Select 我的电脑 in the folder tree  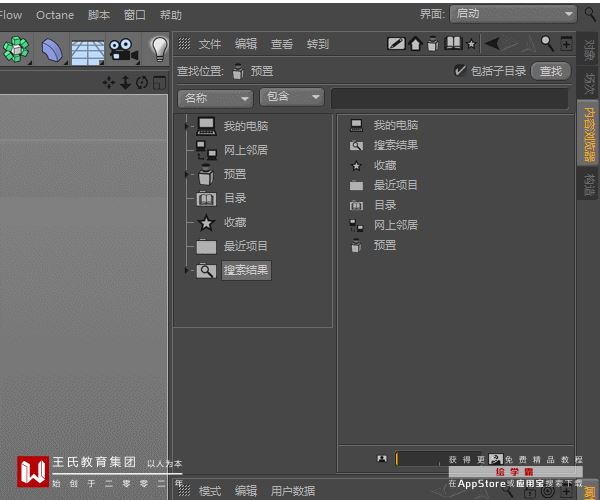click(x=246, y=126)
